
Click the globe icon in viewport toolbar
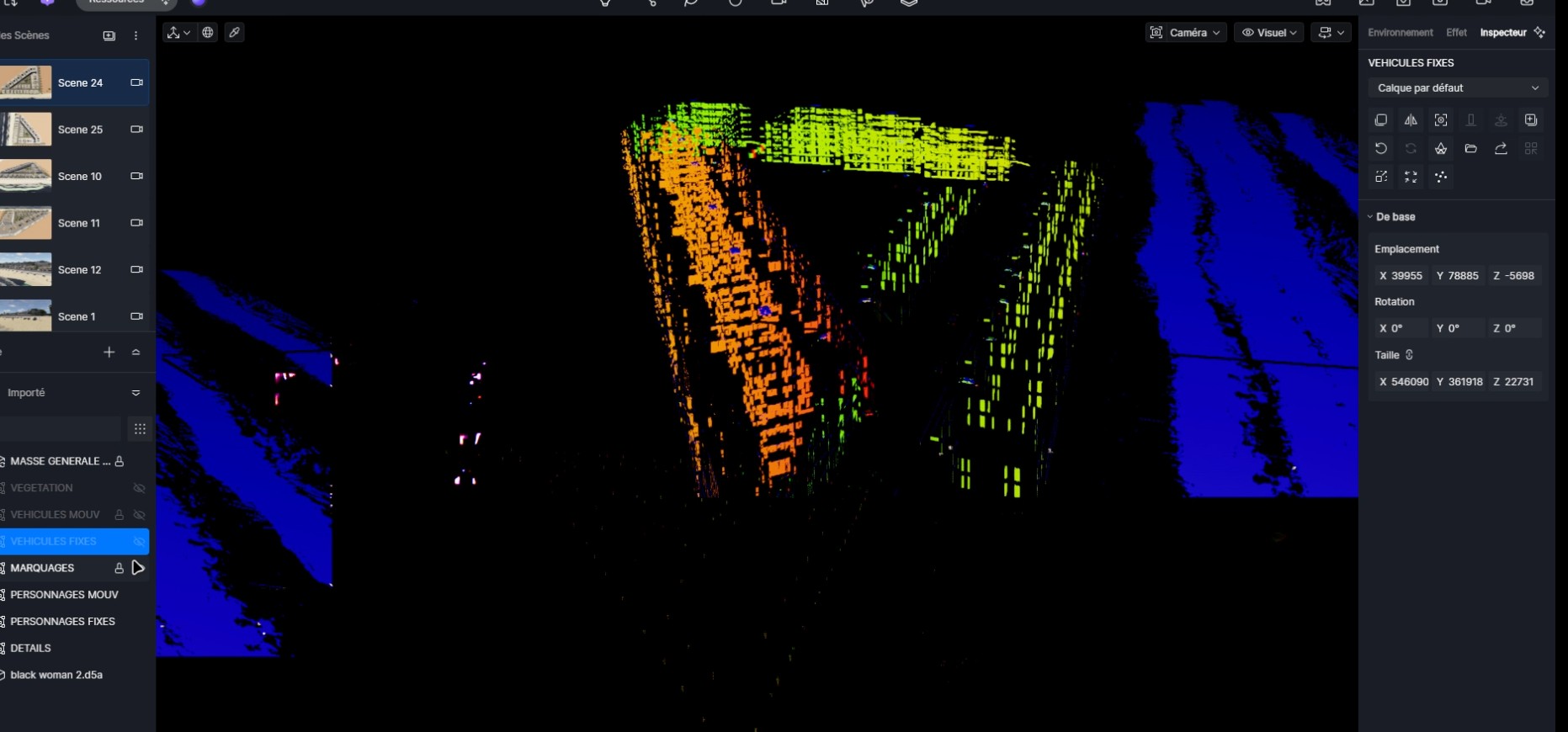[208, 33]
